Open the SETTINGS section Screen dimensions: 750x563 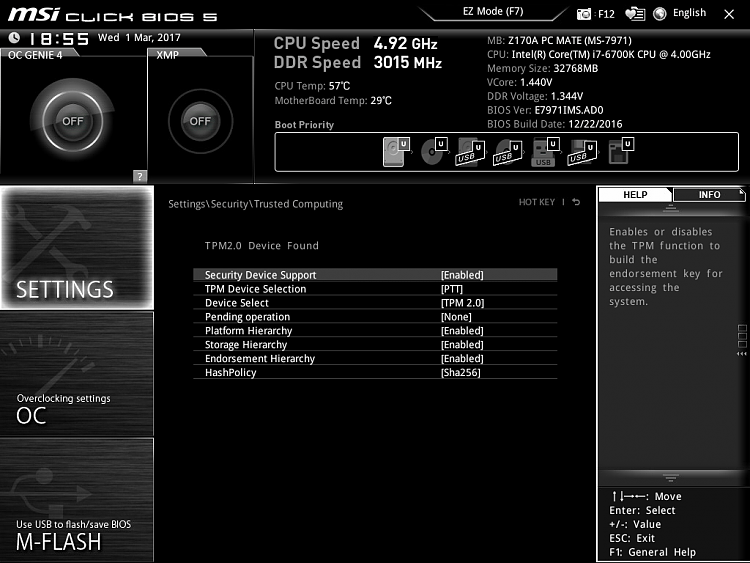pos(77,247)
